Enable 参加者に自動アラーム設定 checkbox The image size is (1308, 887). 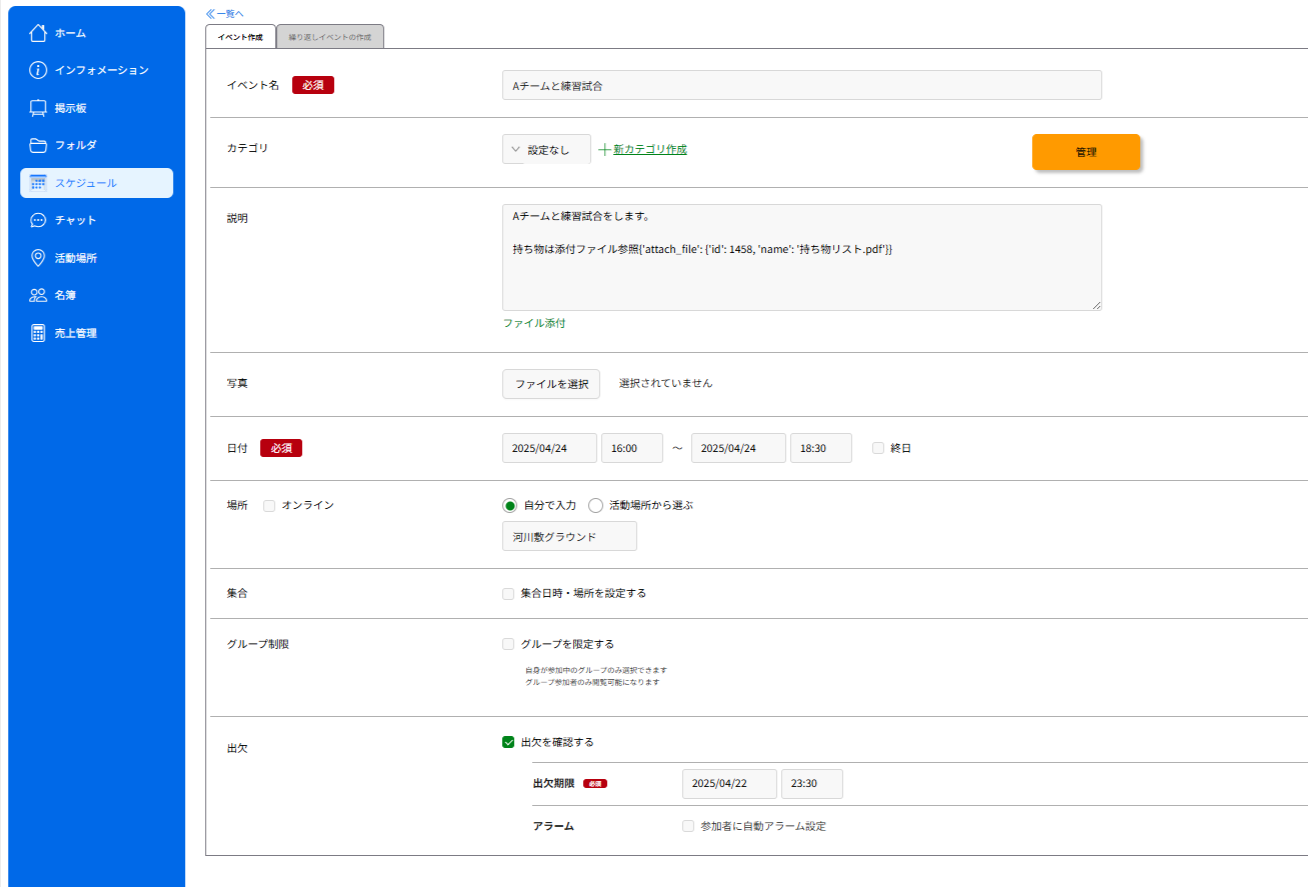(x=688, y=826)
